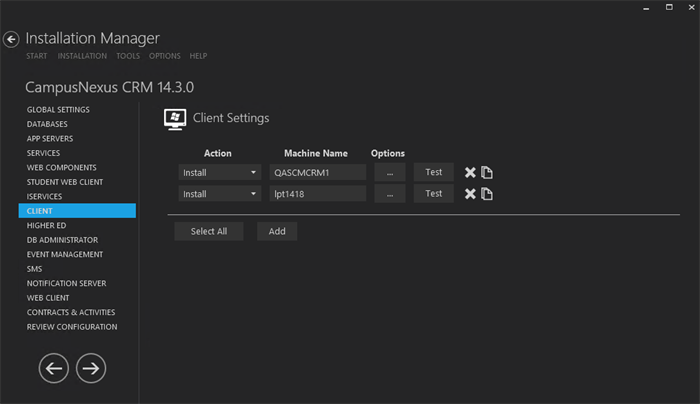700x404 pixels.
Task: Select STUDENT WEB CLIENT in sidebar
Action: click(x=65, y=182)
